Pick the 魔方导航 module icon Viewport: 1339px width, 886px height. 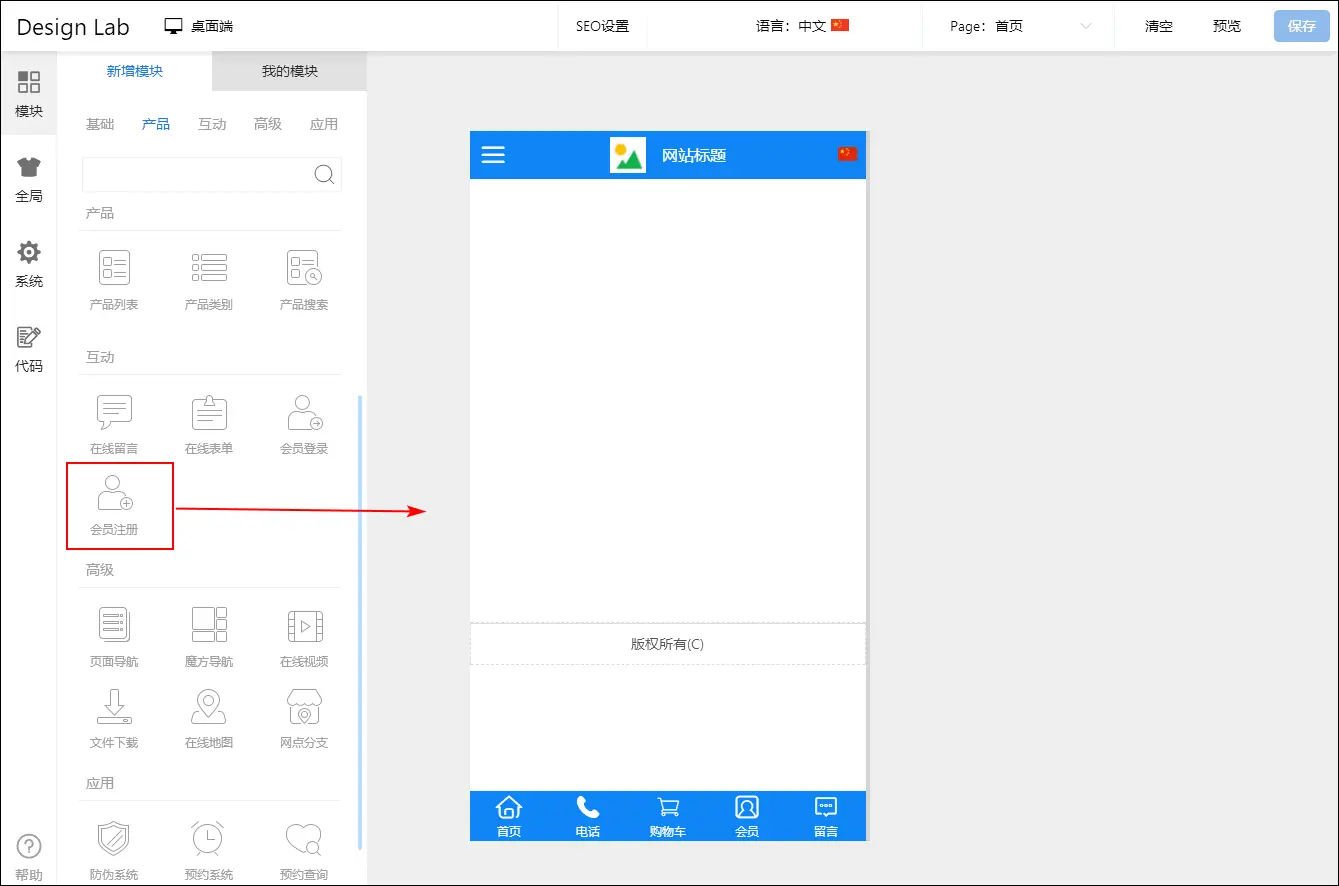[x=209, y=625]
